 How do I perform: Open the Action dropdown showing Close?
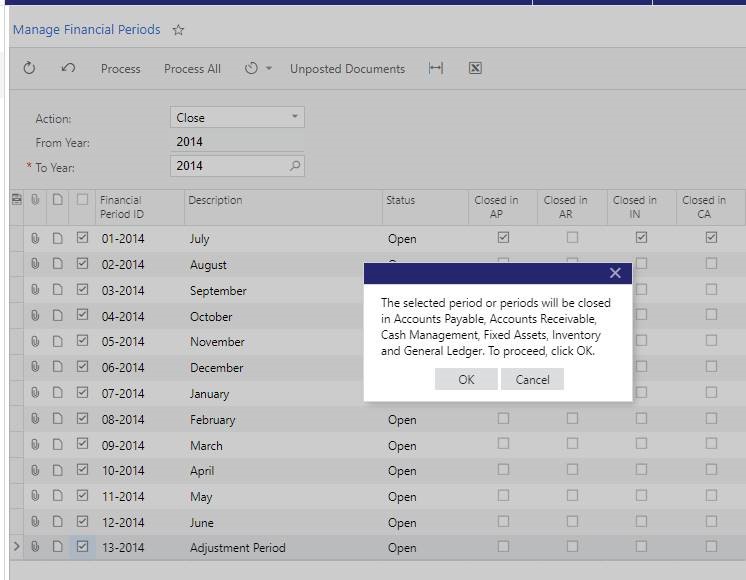(x=237, y=118)
